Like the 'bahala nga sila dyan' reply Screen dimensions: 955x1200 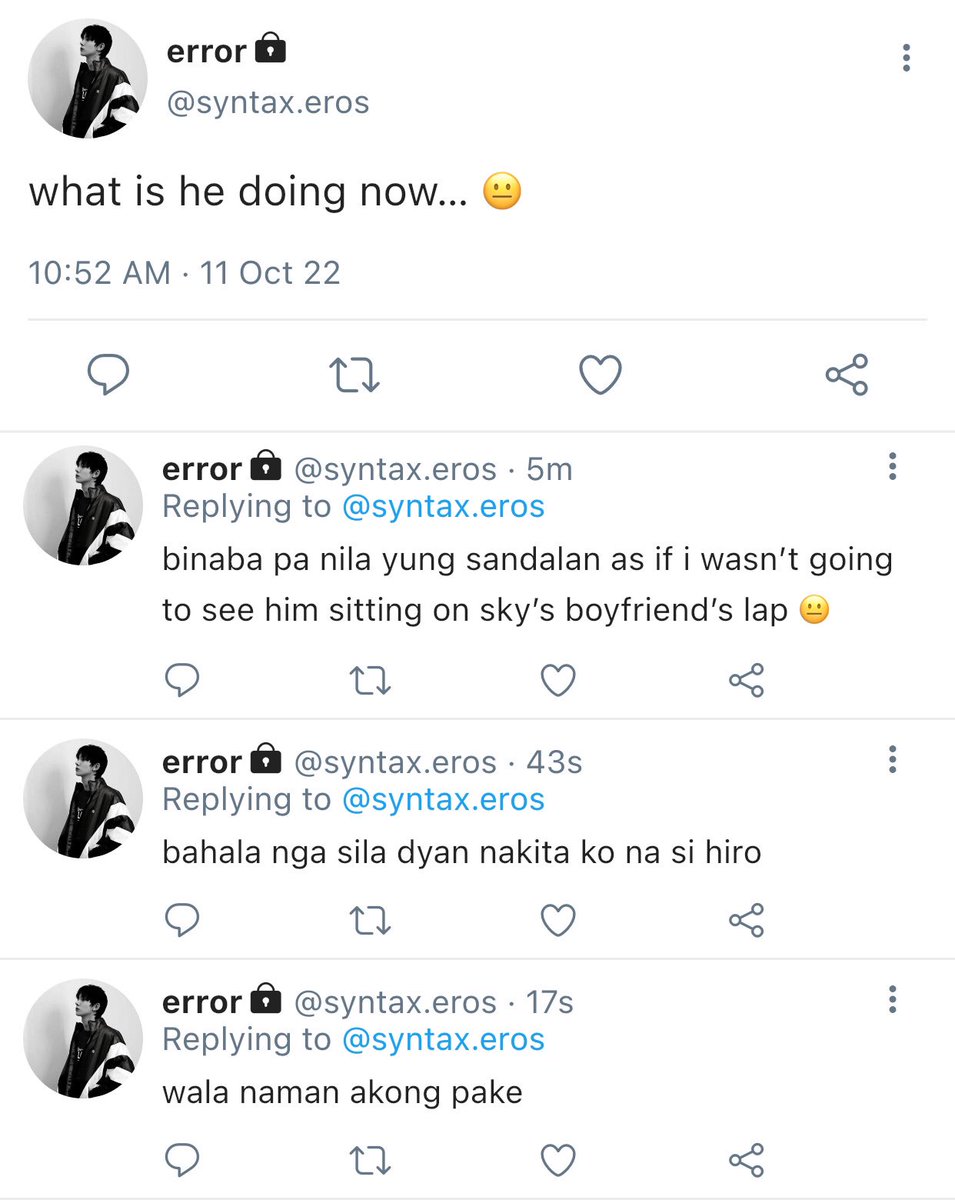[558, 920]
